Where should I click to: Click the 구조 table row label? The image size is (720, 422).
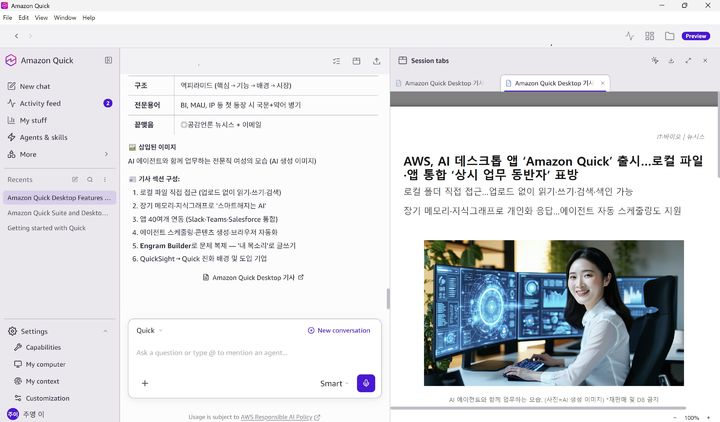click(141, 85)
